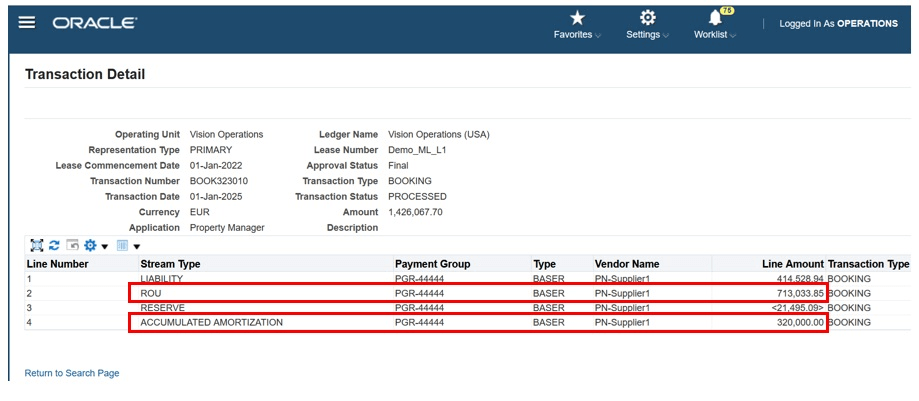Screen dimensions: 919x401
Task: Expand the table settings dropdown arrow
Action: tap(104, 246)
